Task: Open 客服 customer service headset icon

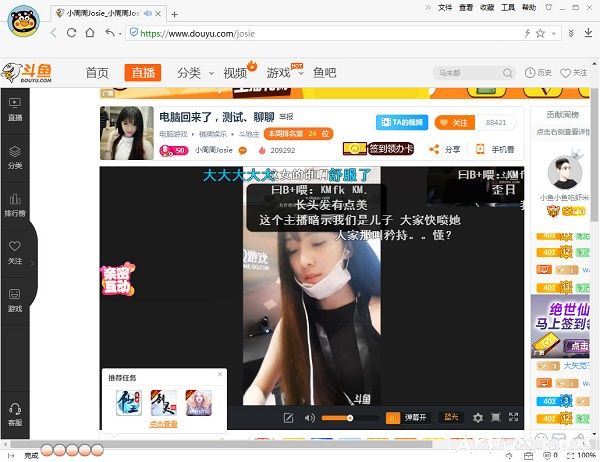Action: point(15,414)
